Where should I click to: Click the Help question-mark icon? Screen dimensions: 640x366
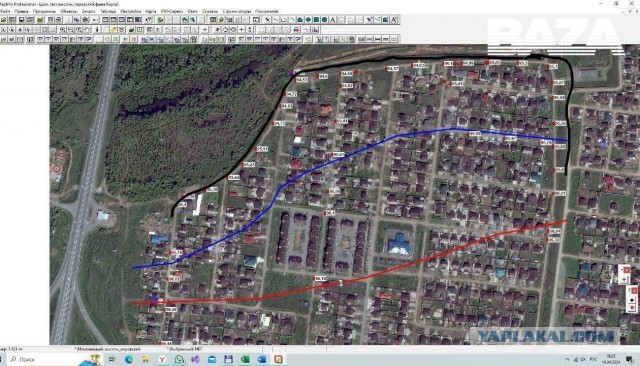coord(149,20)
